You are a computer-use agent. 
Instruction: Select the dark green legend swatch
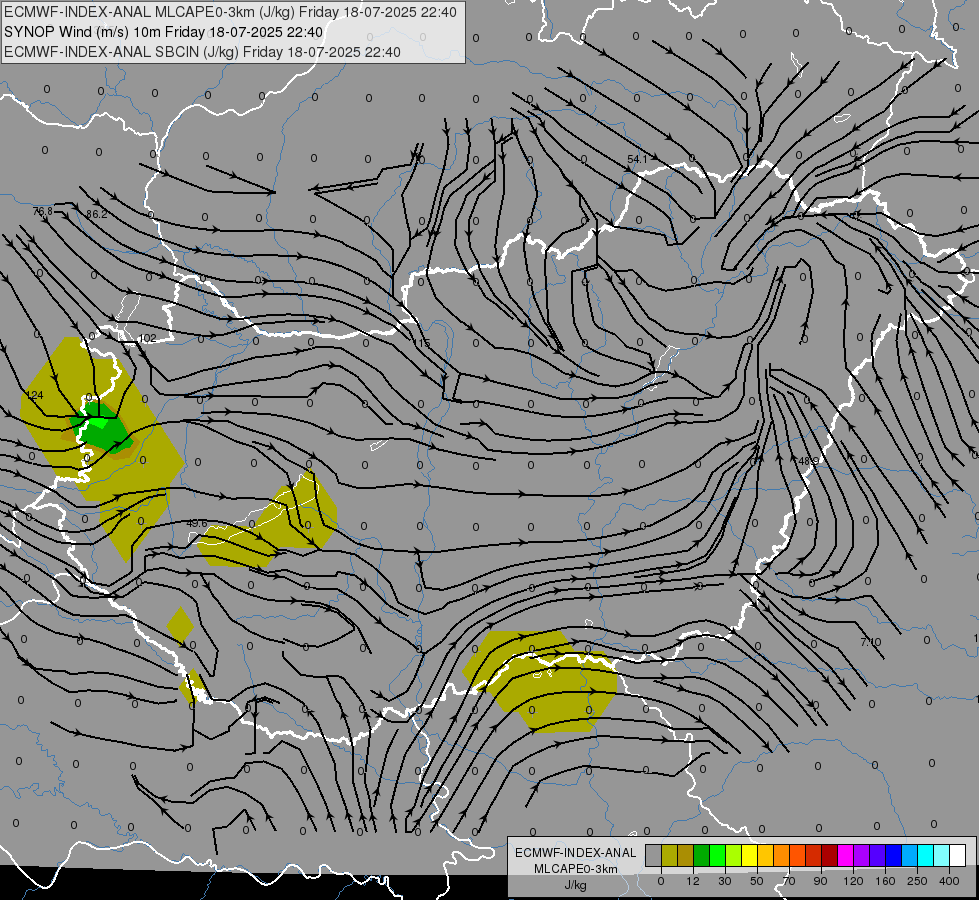click(x=702, y=856)
